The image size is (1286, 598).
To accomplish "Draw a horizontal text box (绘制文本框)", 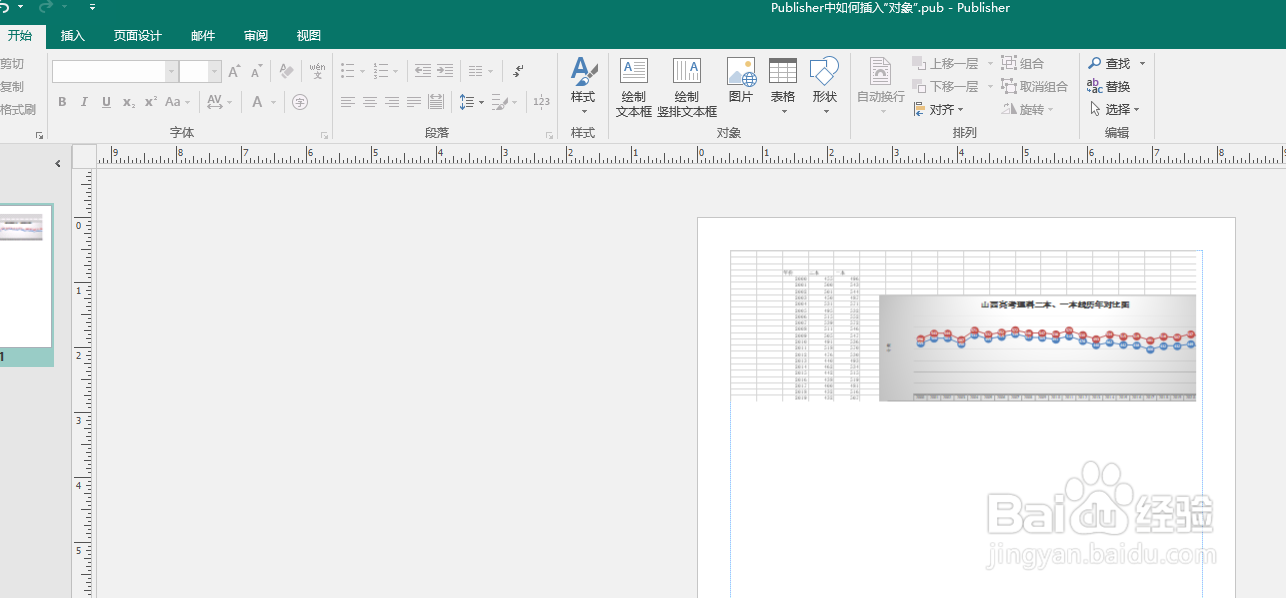I will tap(634, 87).
